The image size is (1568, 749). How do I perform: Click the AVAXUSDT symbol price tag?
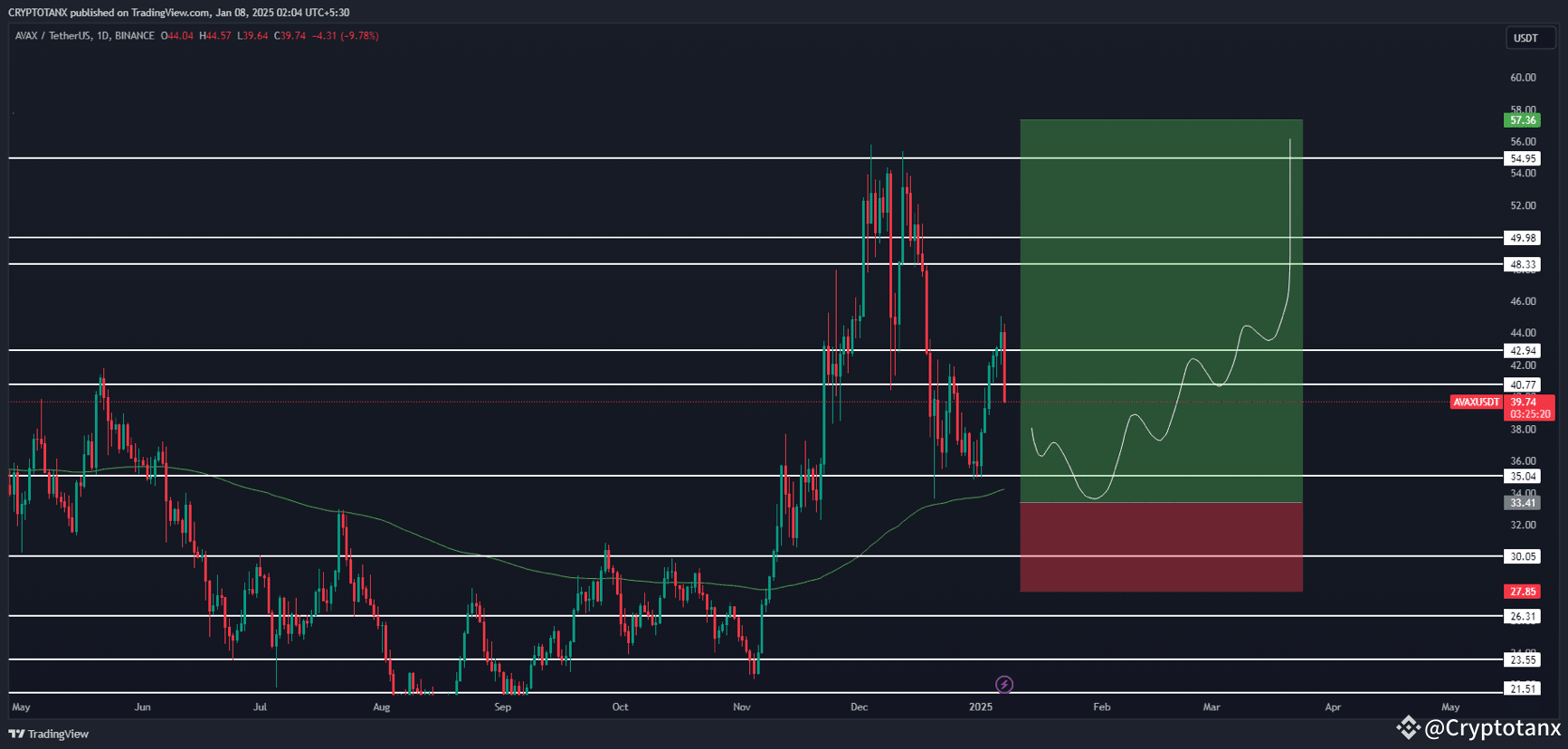coord(1477,402)
